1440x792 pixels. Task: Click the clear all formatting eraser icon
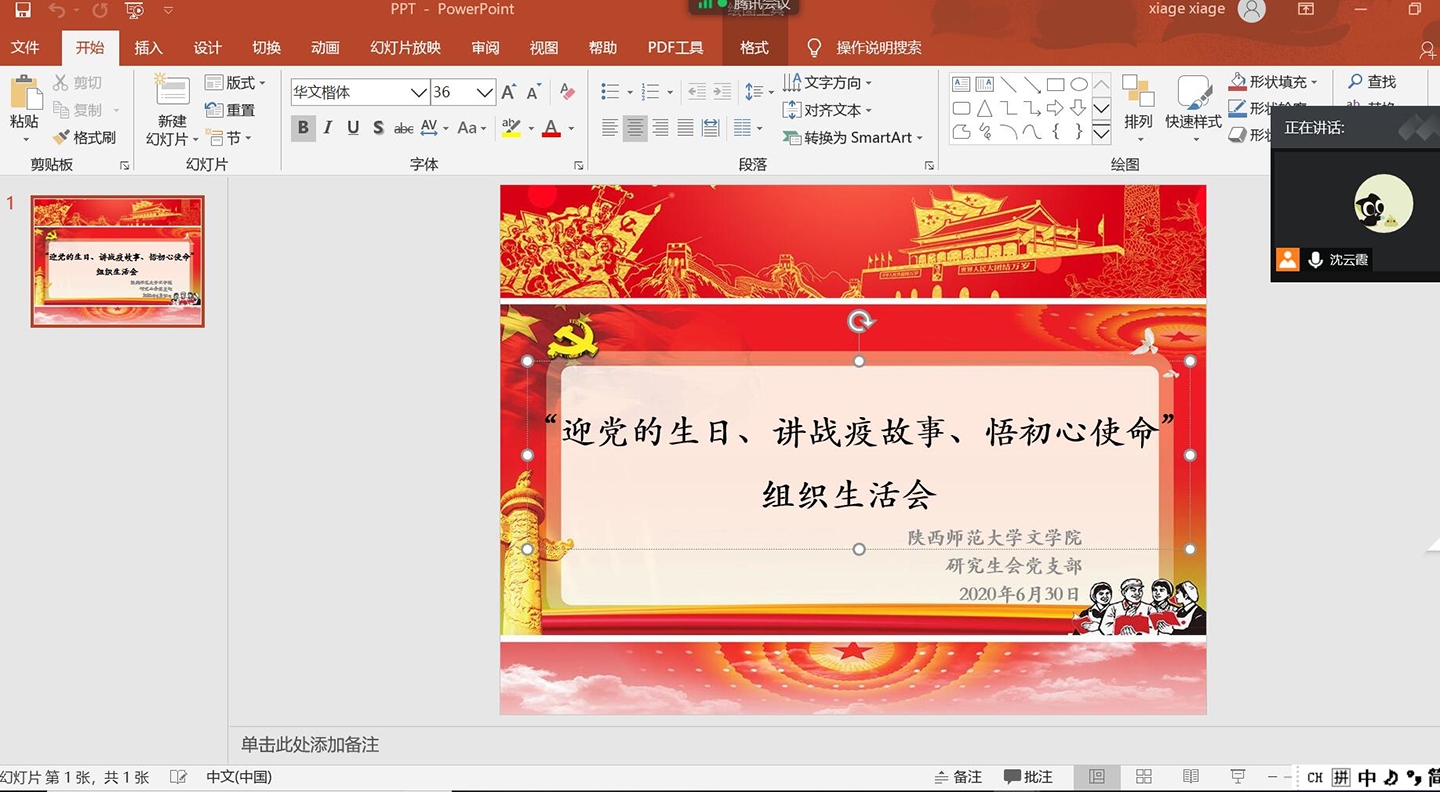coord(567,92)
